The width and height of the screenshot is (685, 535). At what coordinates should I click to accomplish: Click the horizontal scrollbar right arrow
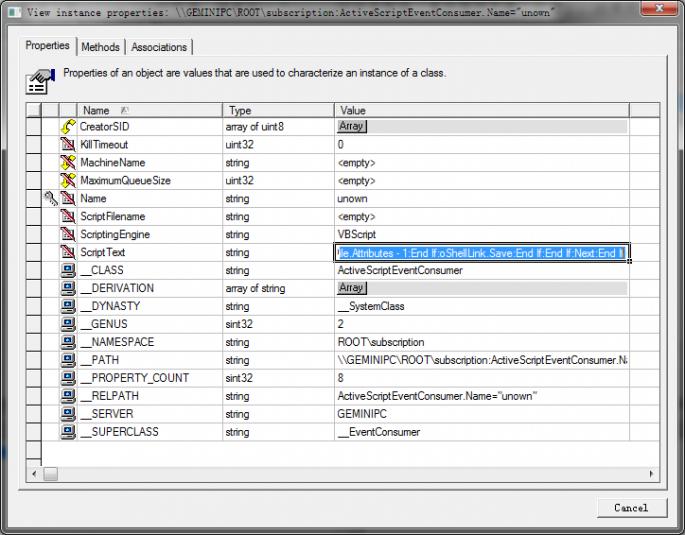click(x=652, y=473)
